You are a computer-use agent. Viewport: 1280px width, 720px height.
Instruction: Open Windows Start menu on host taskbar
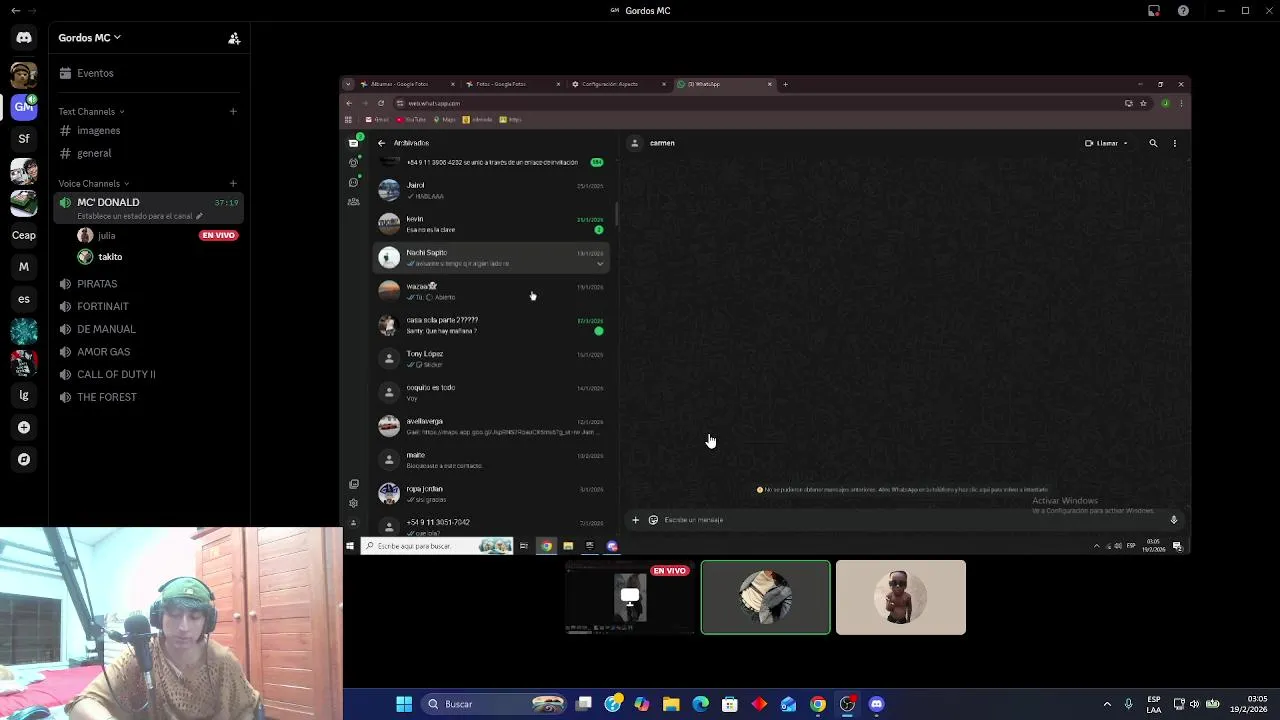(x=404, y=704)
